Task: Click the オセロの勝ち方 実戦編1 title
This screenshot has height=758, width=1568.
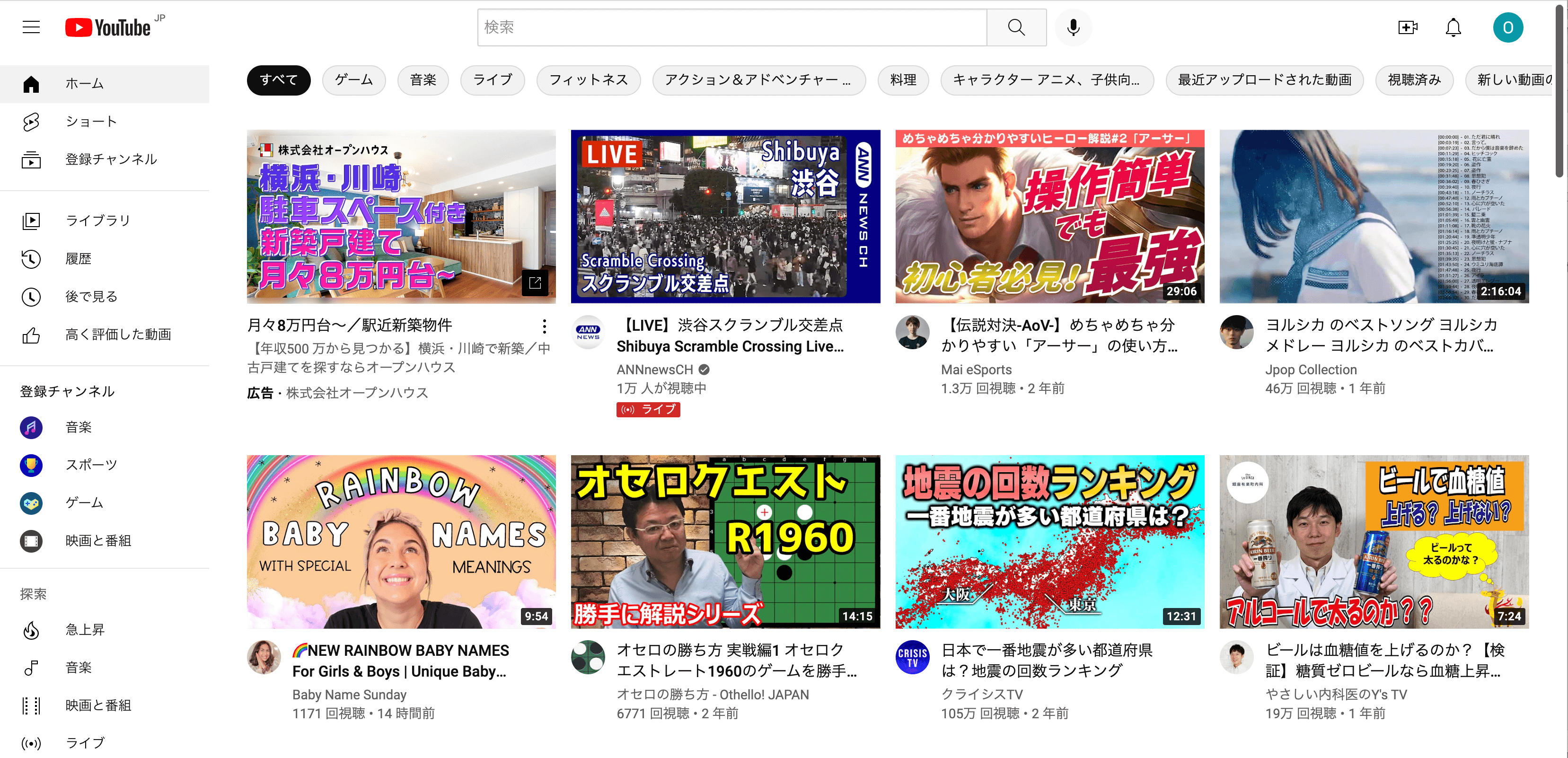Action: [x=737, y=661]
